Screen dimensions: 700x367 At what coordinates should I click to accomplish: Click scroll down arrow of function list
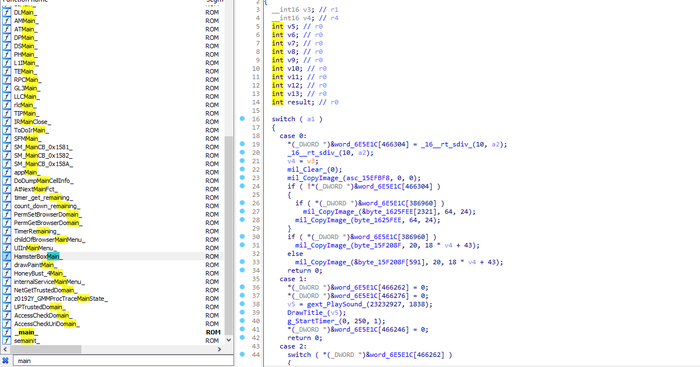pos(229,340)
